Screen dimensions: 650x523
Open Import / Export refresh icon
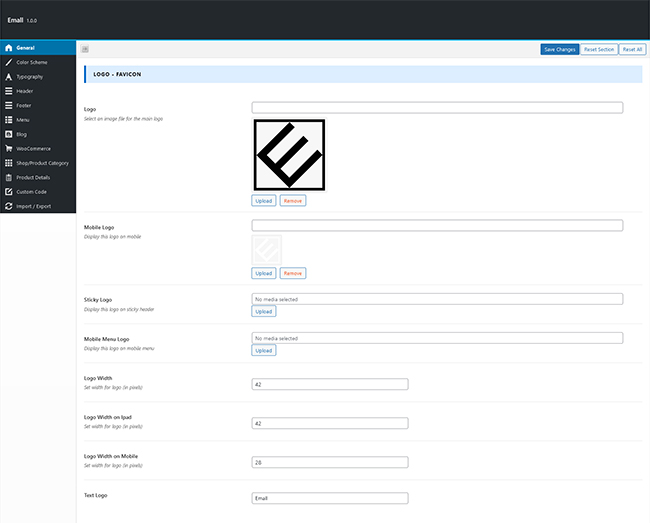tap(9, 206)
